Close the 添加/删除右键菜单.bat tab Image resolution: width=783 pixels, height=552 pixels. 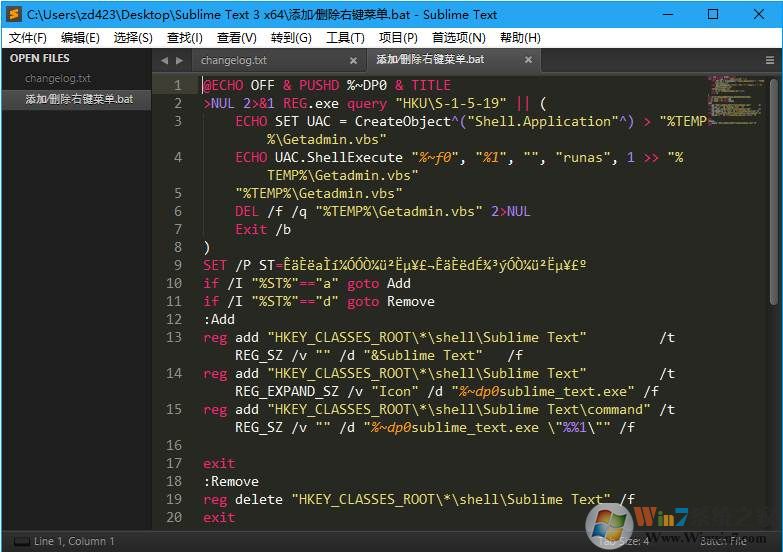(x=528, y=59)
